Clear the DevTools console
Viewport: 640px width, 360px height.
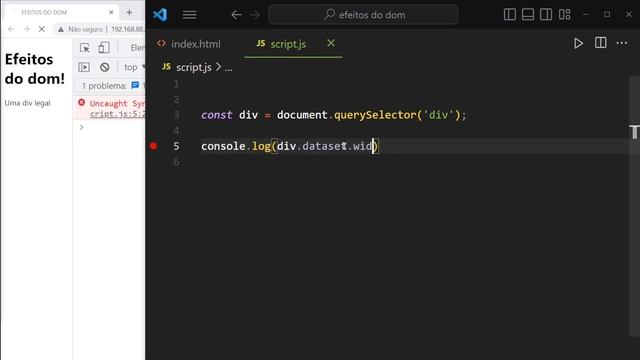(x=104, y=67)
